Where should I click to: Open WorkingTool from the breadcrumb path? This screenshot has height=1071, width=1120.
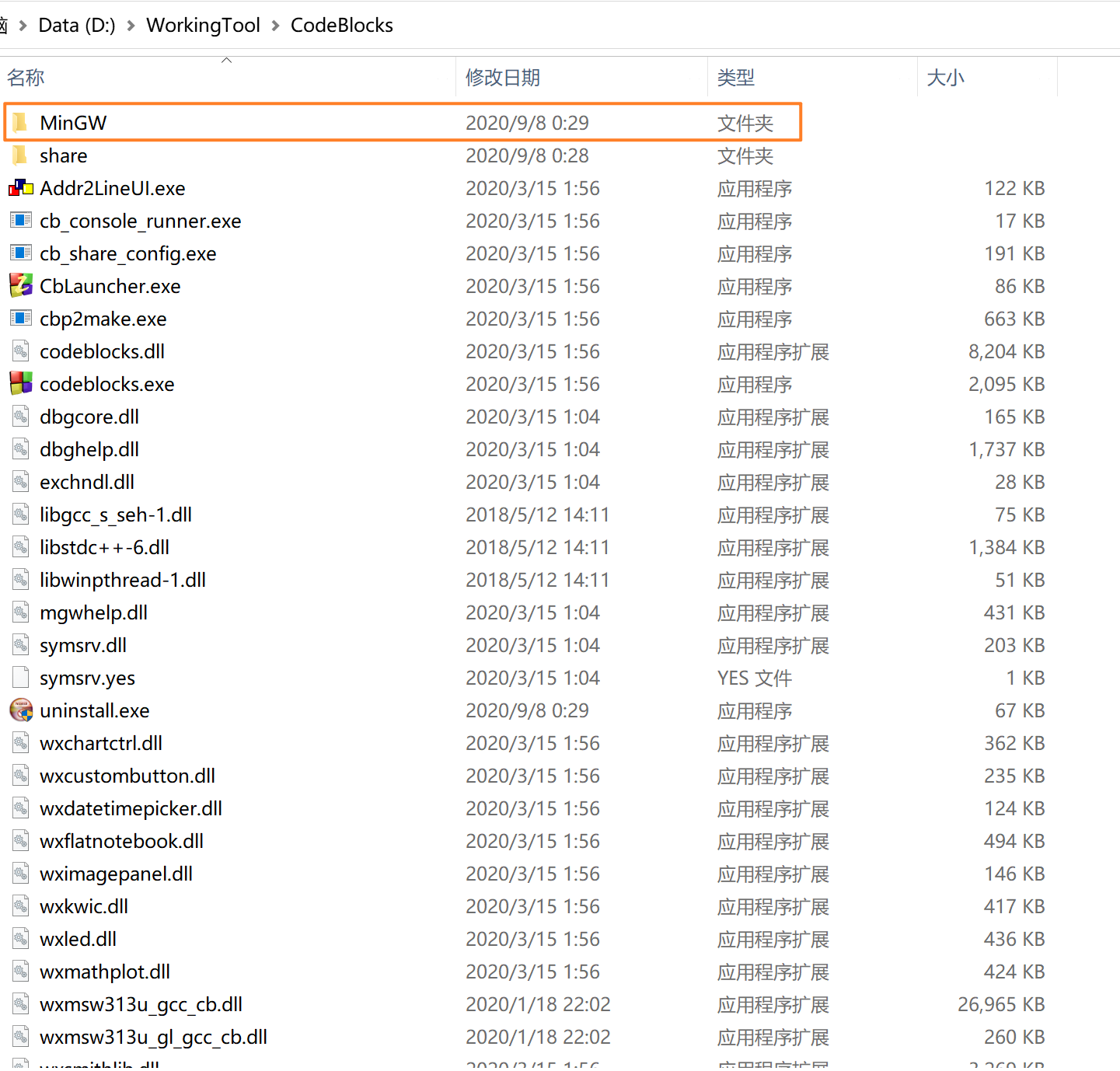pyautogui.click(x=203, y=25)
